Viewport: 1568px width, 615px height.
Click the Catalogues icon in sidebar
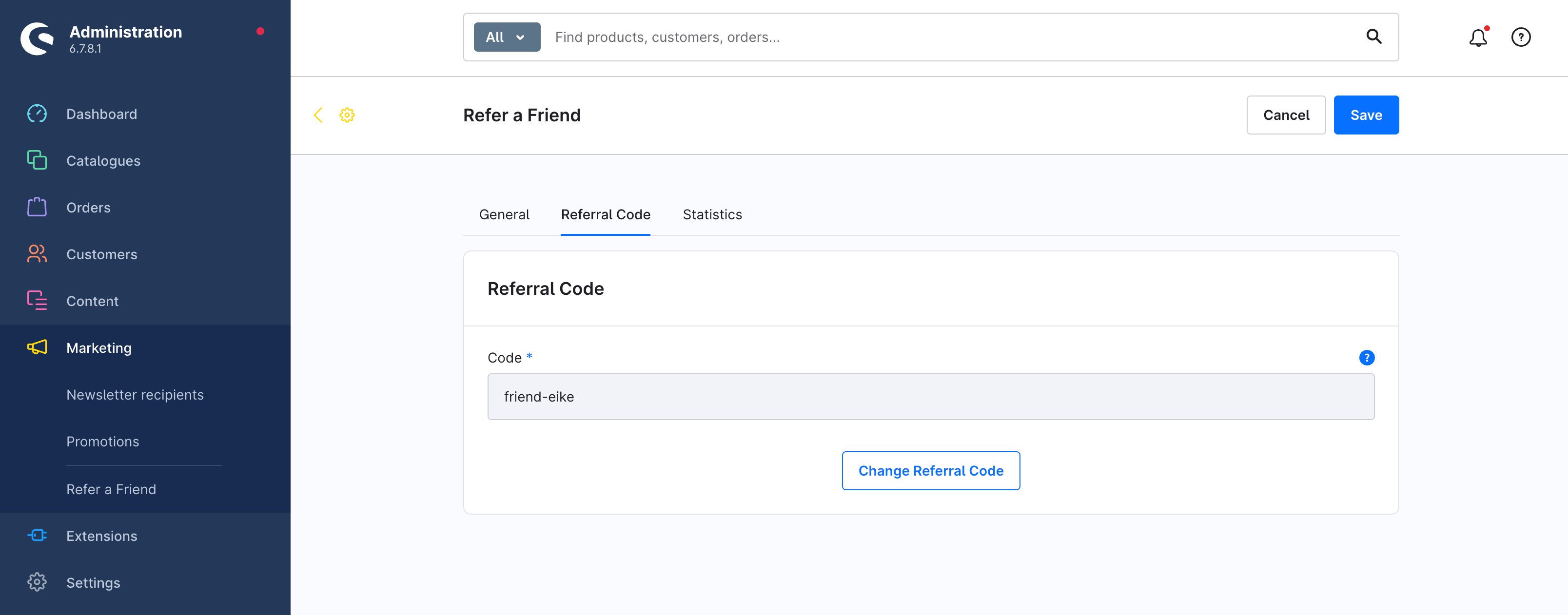(x=37, y=161)
